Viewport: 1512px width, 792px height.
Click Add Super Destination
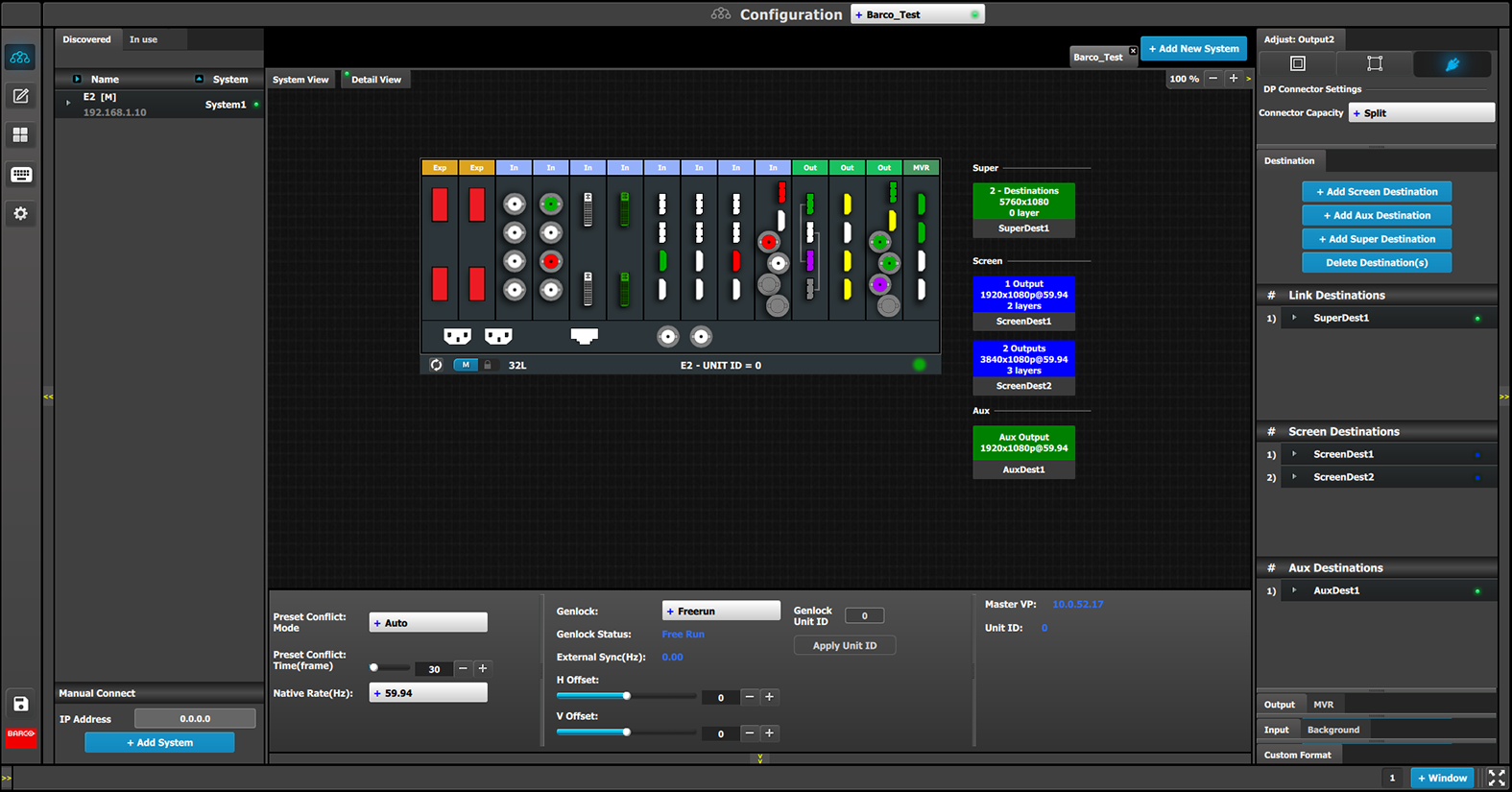click(1377, 239)
